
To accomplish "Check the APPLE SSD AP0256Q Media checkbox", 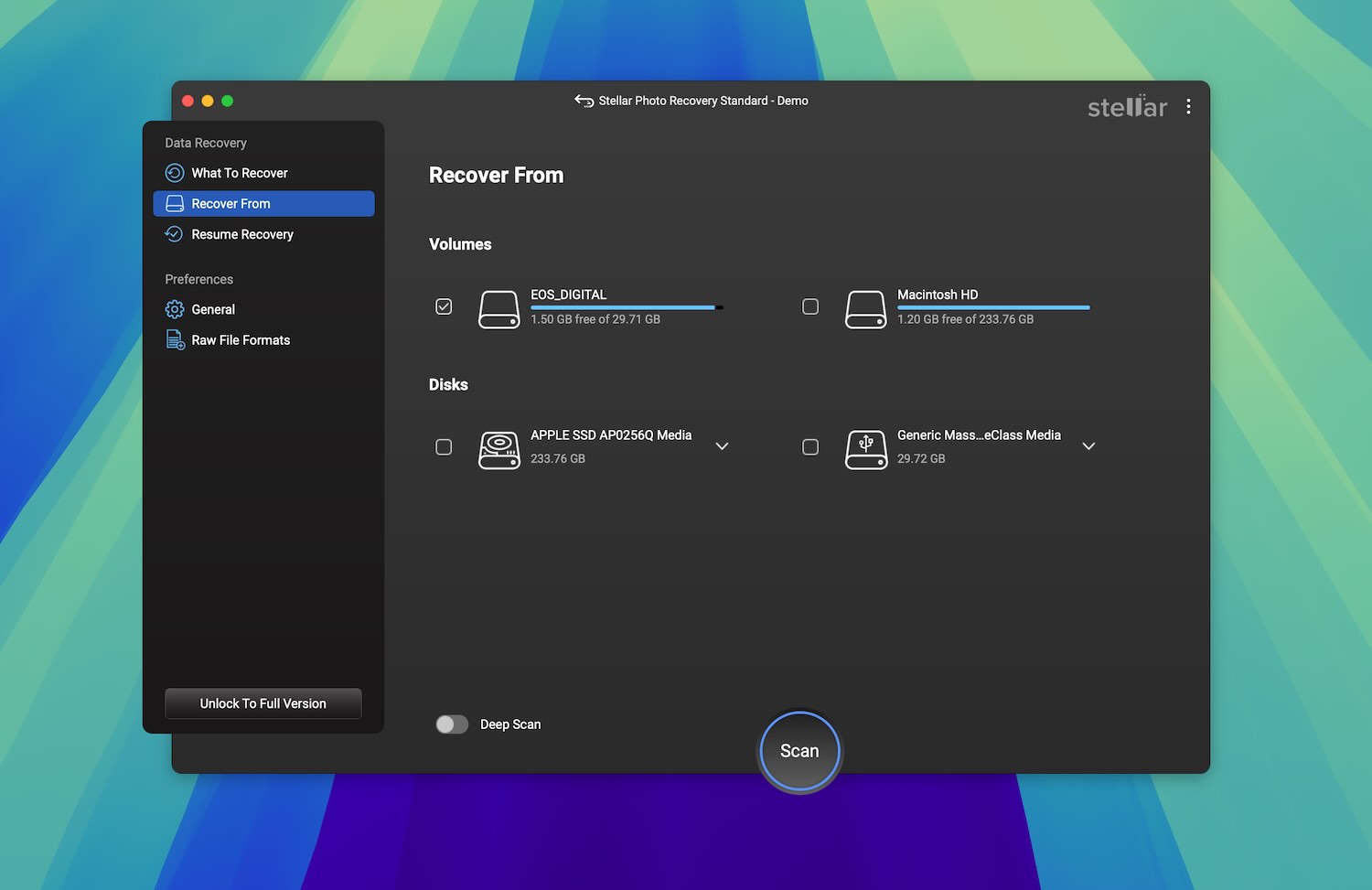I will (x=444, y=447).
